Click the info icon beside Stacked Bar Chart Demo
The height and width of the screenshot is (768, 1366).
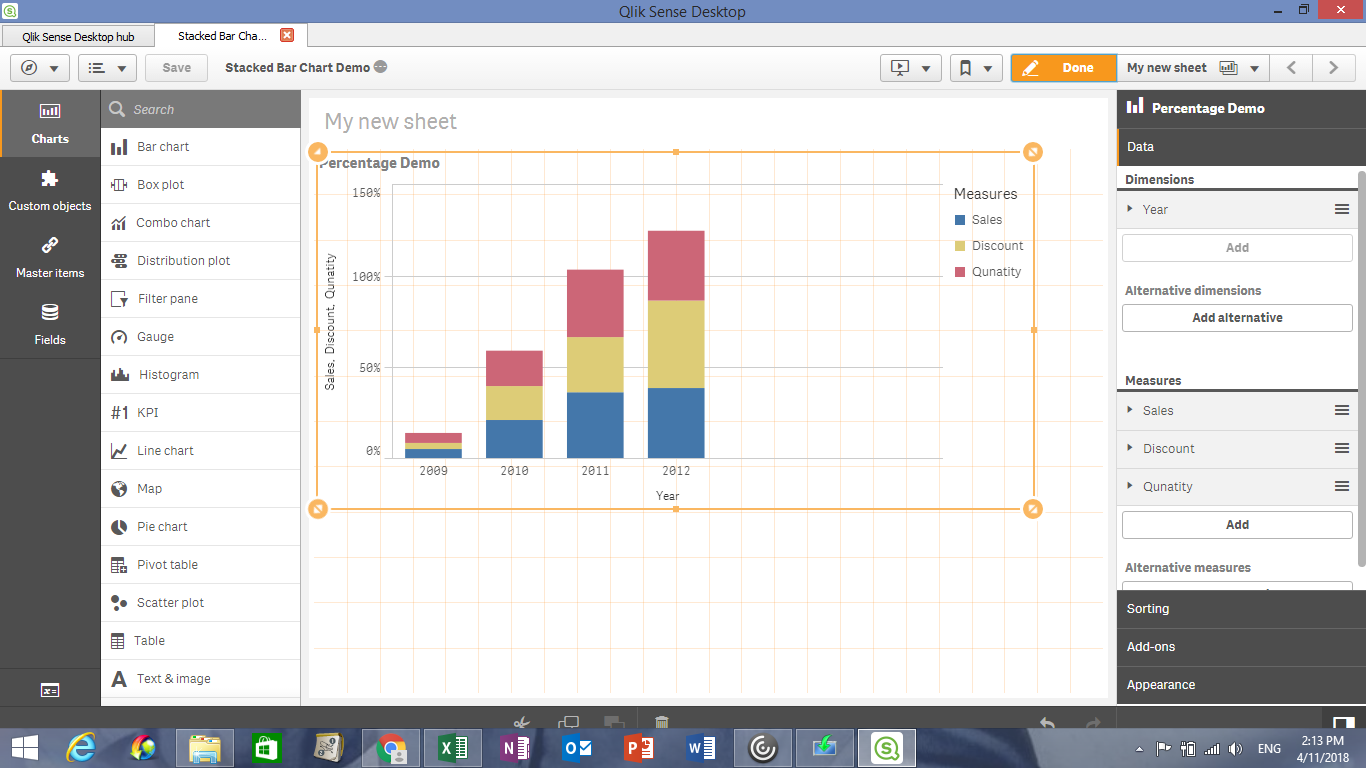[380, 67]
